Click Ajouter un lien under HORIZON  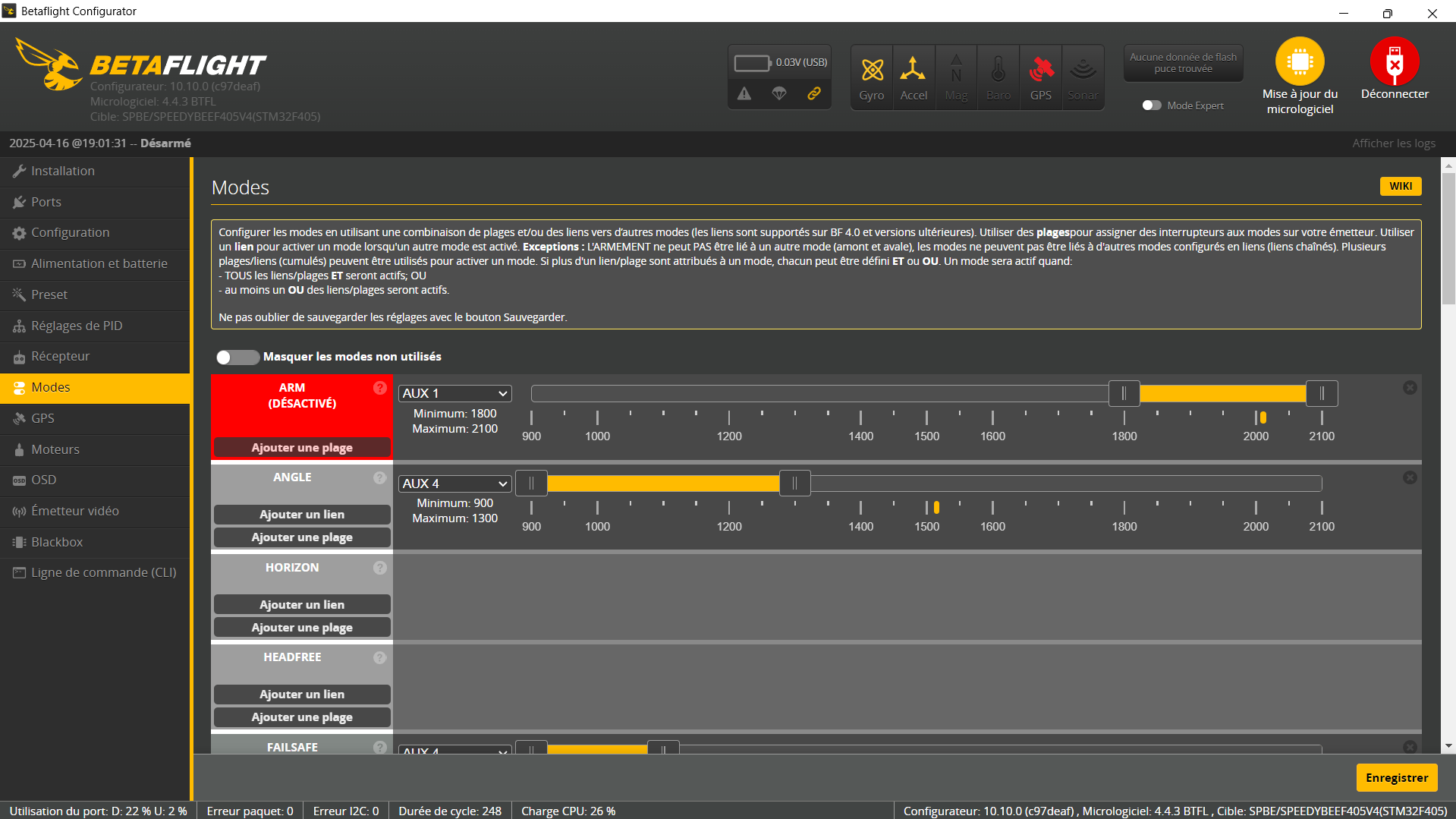tap(302, 604)
